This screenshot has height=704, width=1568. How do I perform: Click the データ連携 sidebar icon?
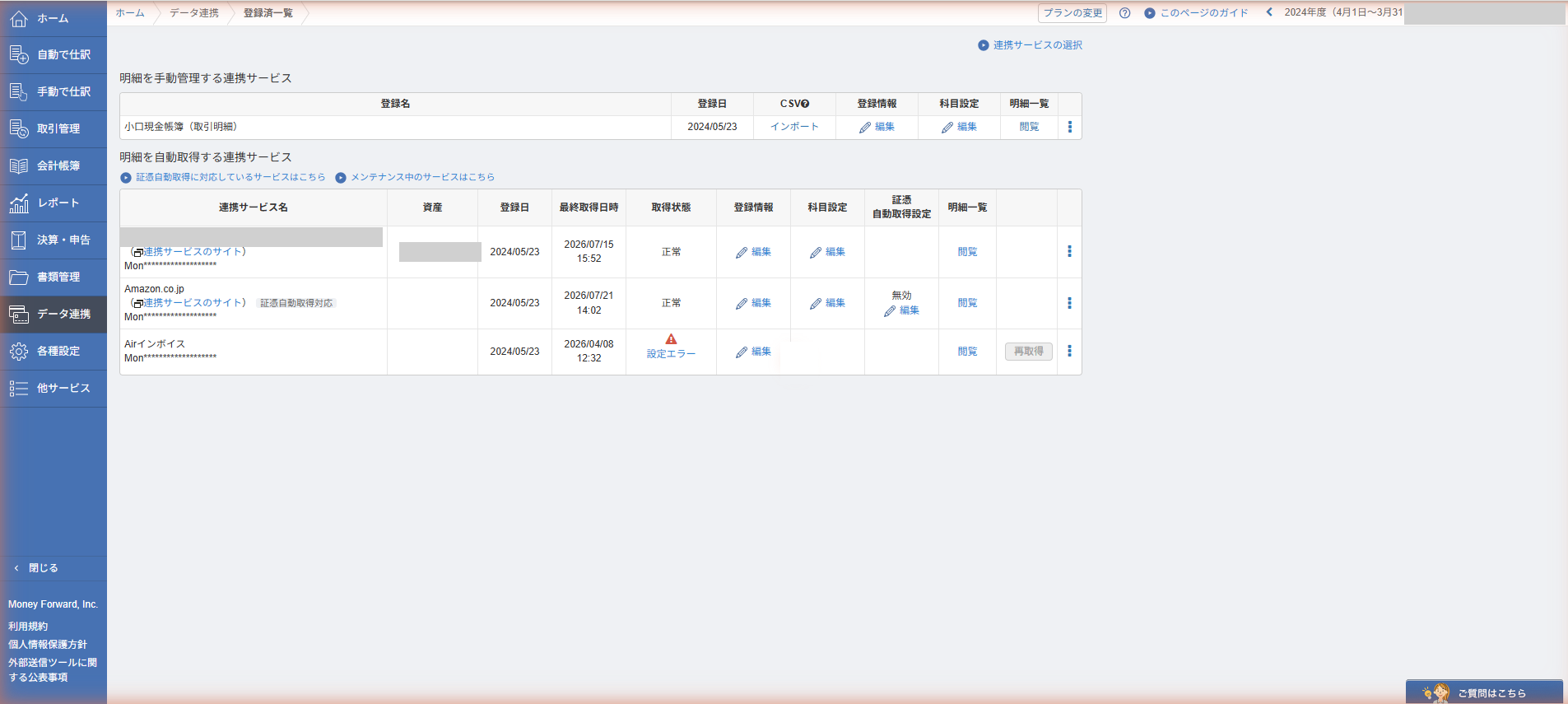point(19,315)
